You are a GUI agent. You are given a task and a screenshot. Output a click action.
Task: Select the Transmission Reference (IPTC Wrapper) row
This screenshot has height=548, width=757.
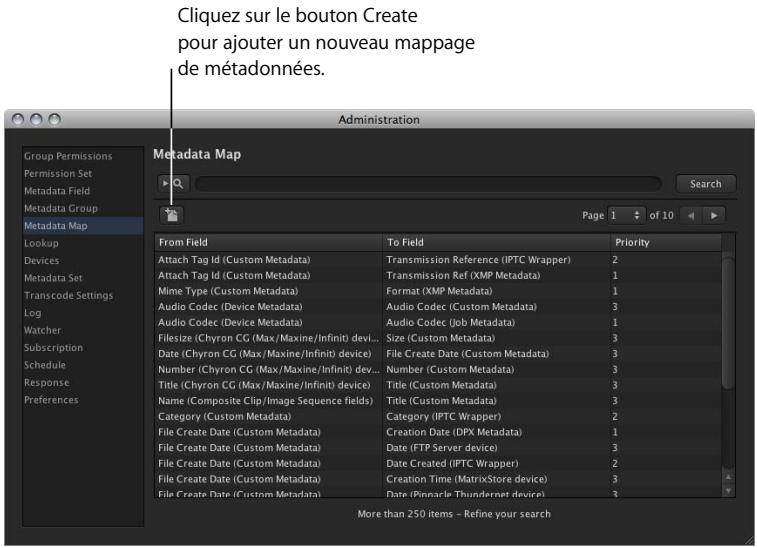pos(438,260)
